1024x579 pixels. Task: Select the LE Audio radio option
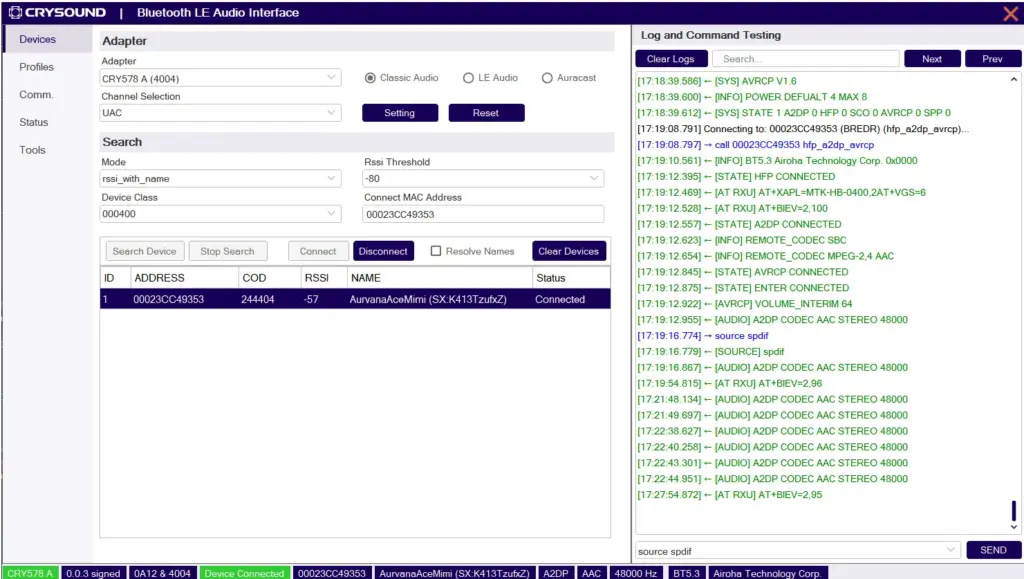pyautogui.click(x=468, y=78)
